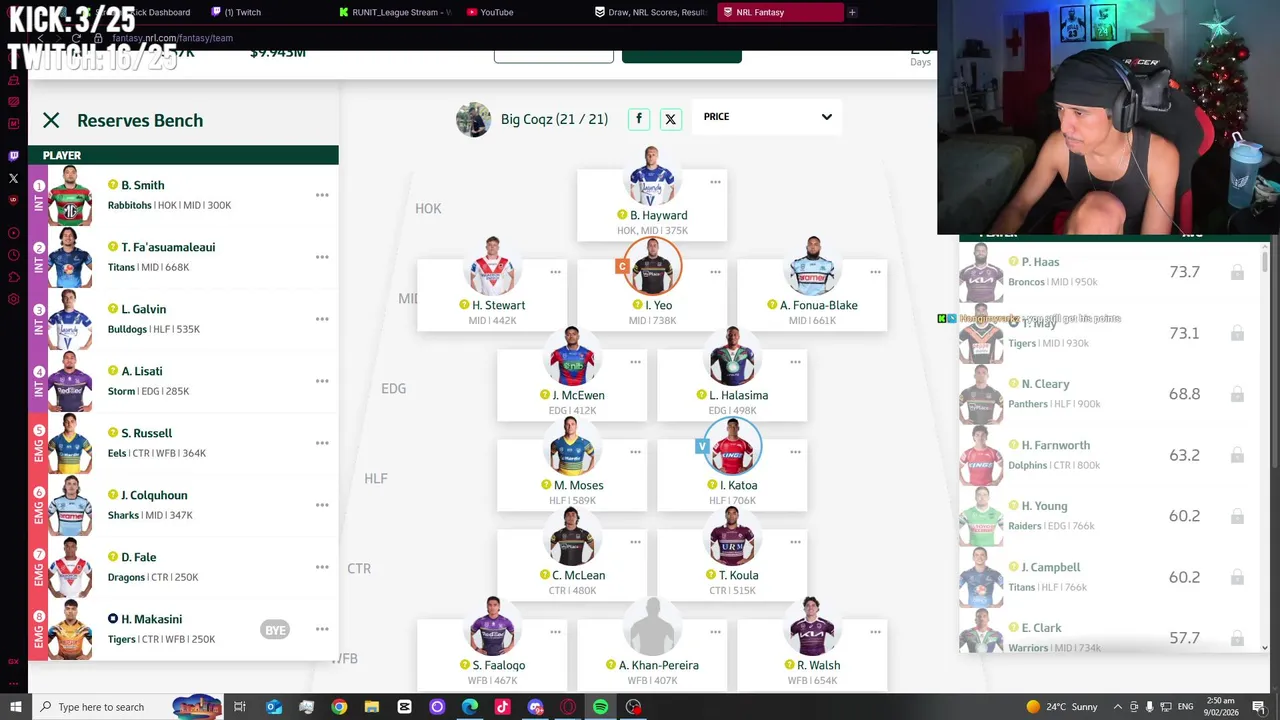The image size is (1280, 720).
Task: Open X from the browser sidebar
Action: coord(13,178)
